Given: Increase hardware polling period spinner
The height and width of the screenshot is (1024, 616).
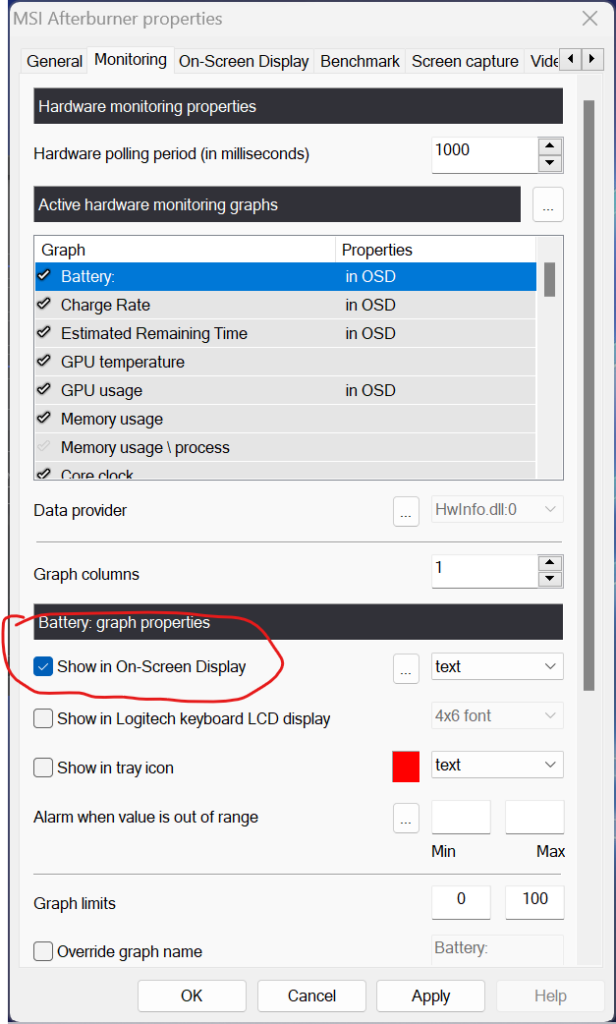Looking at the screenshot, I should point(550,146).
